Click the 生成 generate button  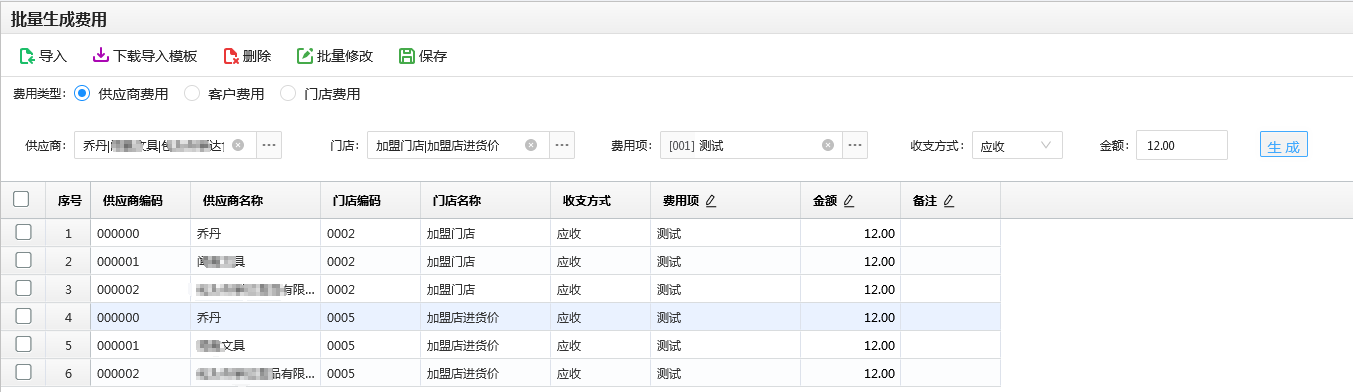tap(1284, 145)
